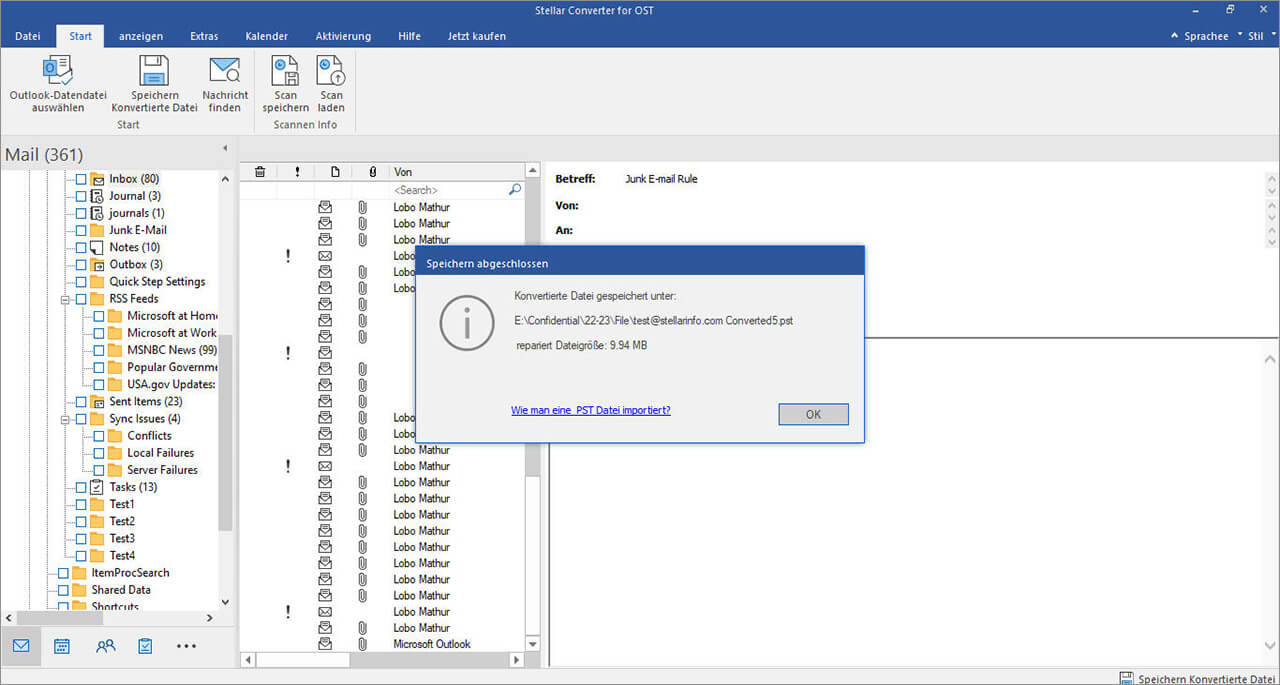1280x685 pixels.
Task: Check the MSNBC News checkbox
Action: (99, 350)
